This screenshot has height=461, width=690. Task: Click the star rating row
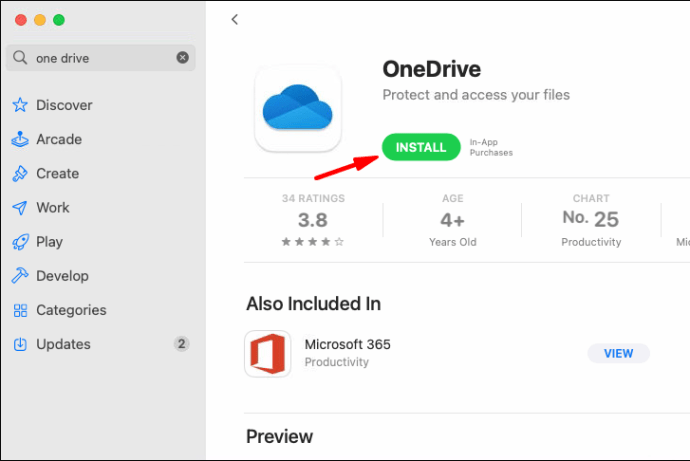[312, 241]
